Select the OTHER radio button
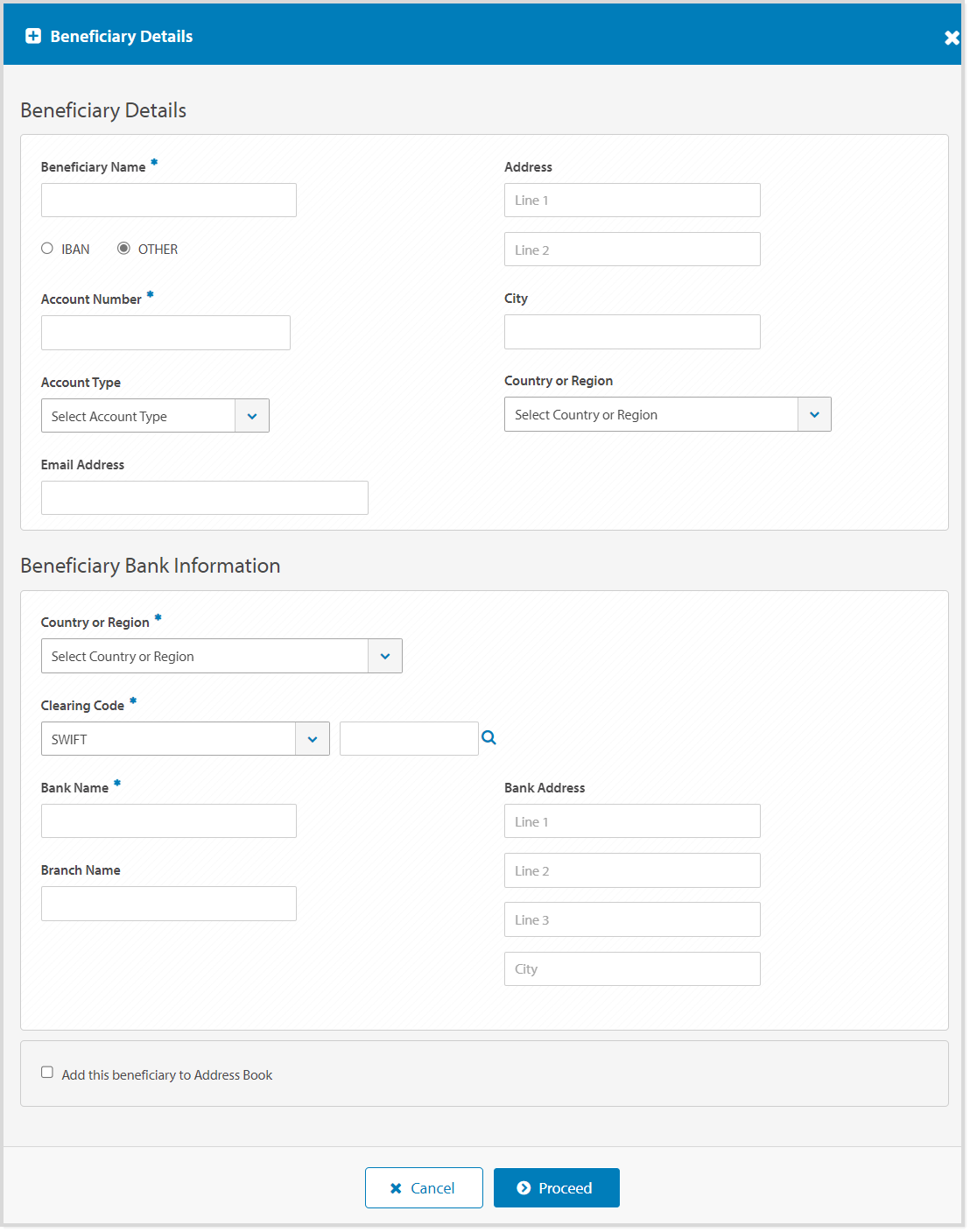The image size is (970, 1232). (x=123, y=248)
